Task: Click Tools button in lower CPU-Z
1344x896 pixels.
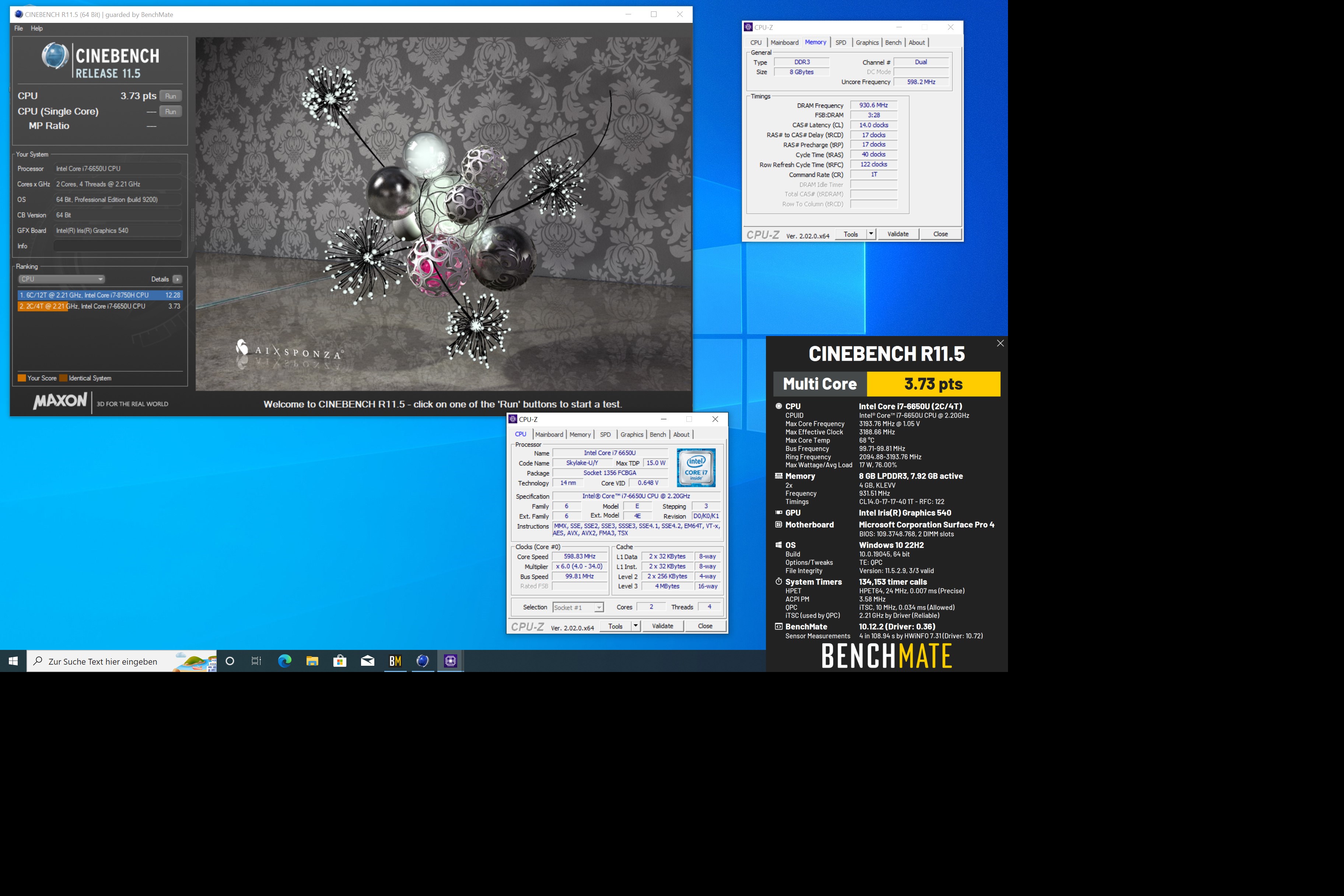Action: [x=615, y=626]
